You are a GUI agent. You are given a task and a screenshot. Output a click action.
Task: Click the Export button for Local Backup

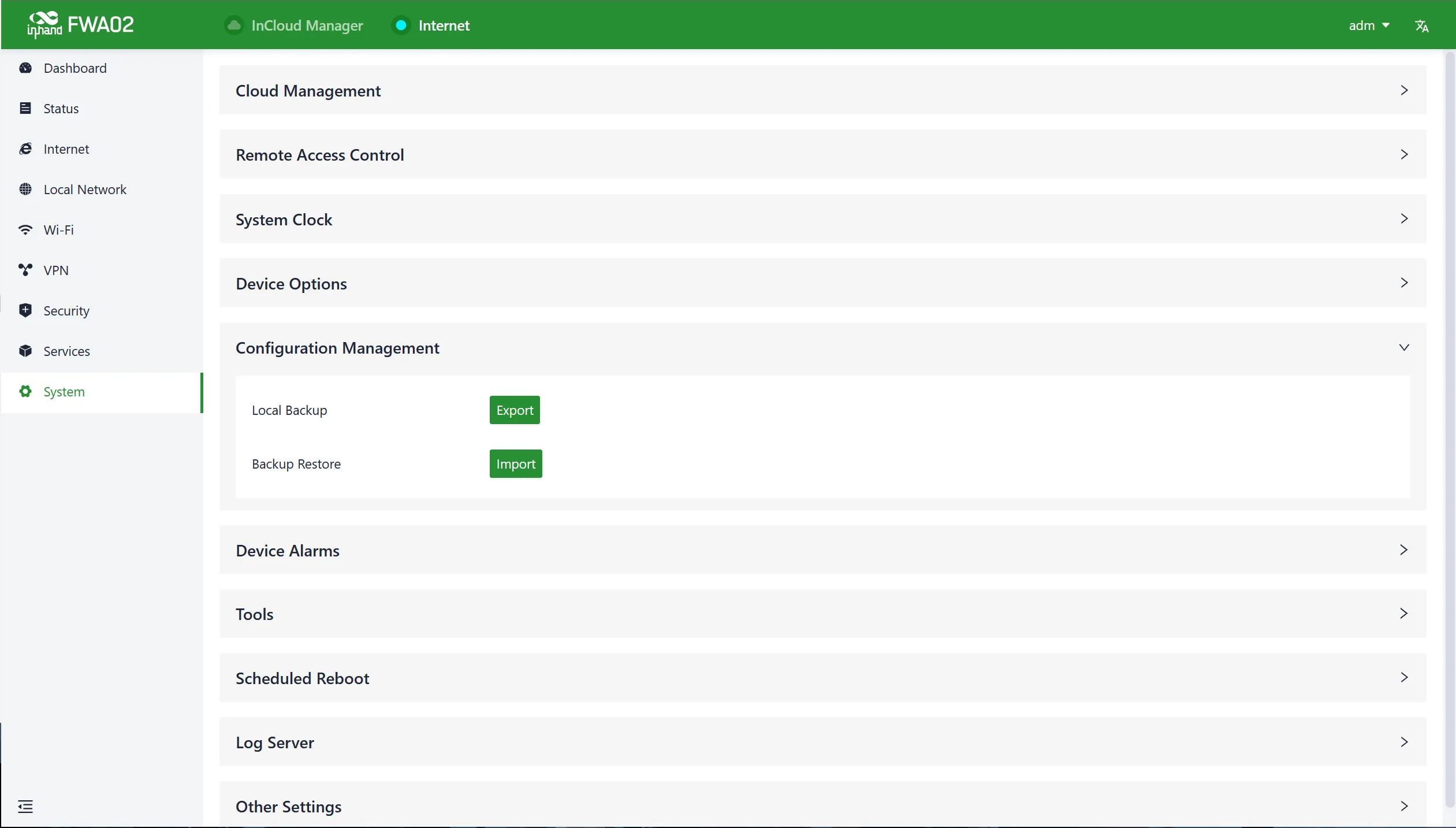(515, 410)
